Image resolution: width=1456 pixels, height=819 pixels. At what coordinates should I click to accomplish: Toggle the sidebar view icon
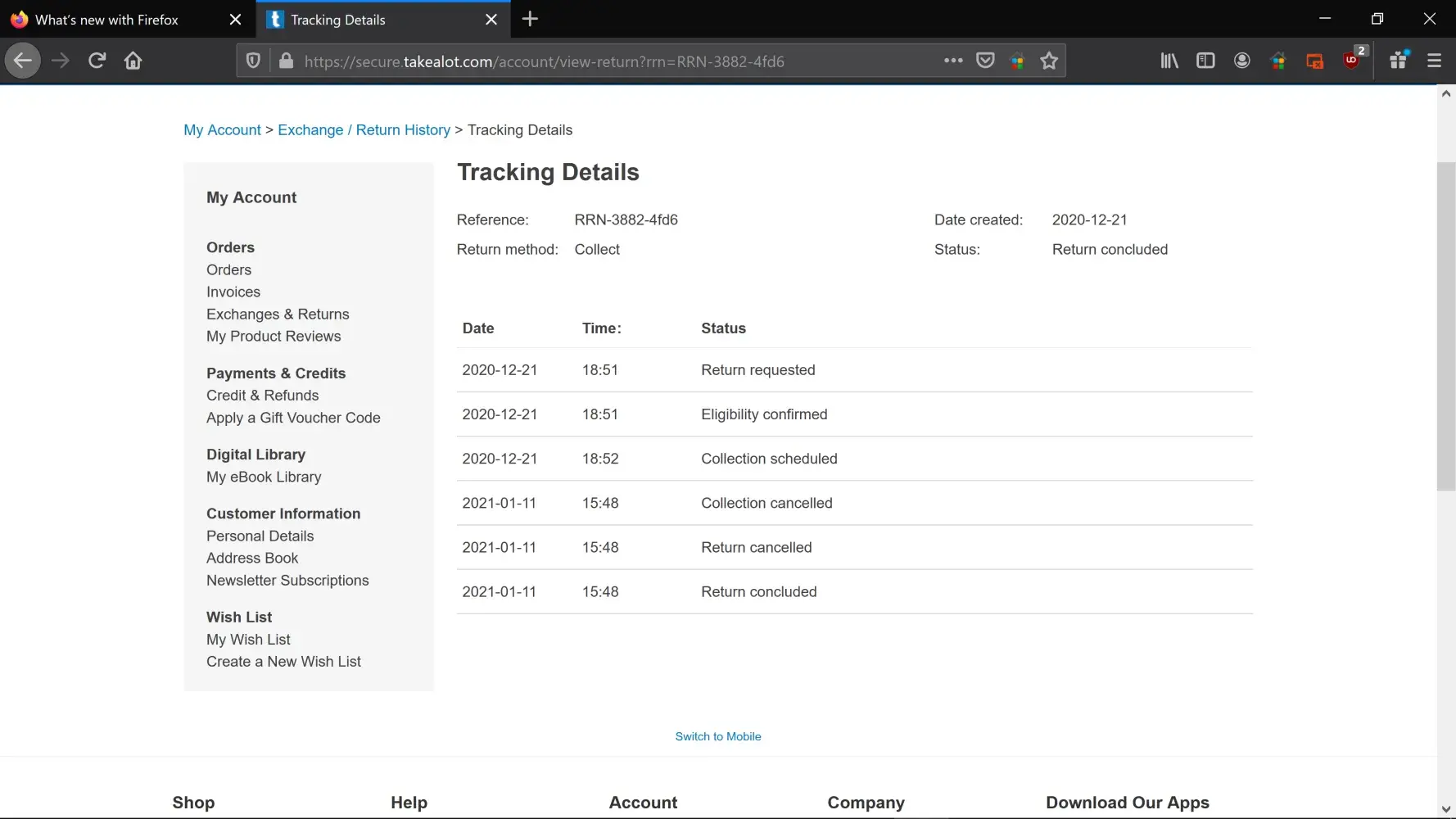click(x=1205, y=61)
